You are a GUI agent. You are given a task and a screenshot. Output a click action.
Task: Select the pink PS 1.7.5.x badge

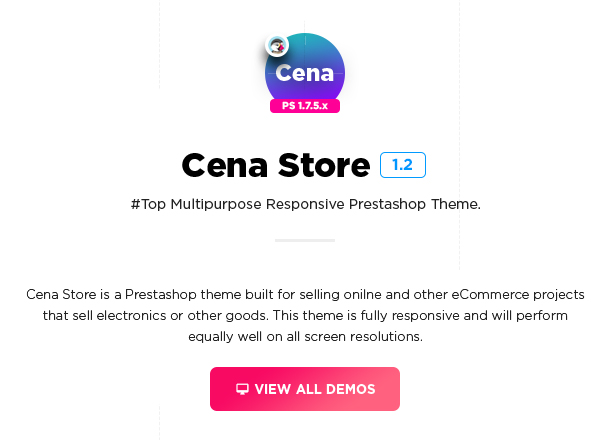coord(305,106)
